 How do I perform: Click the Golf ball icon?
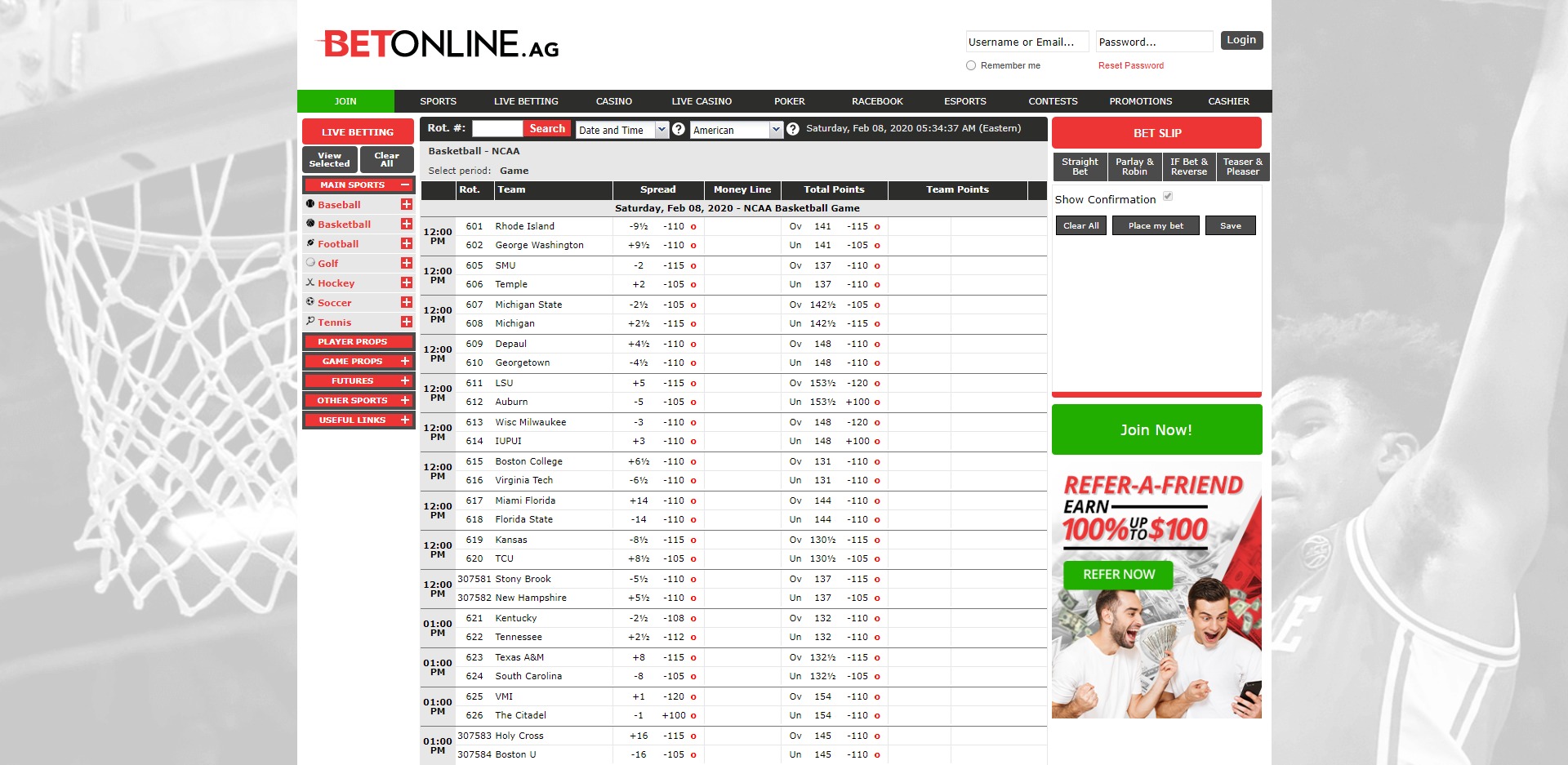310,263
